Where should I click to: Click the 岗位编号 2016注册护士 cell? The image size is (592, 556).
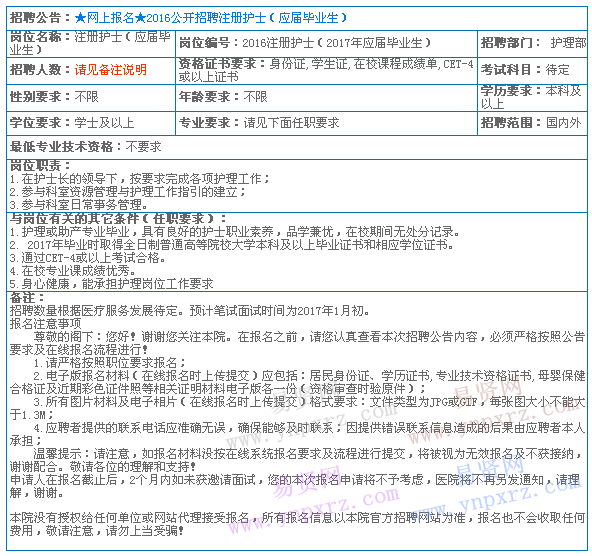point(326,43)
